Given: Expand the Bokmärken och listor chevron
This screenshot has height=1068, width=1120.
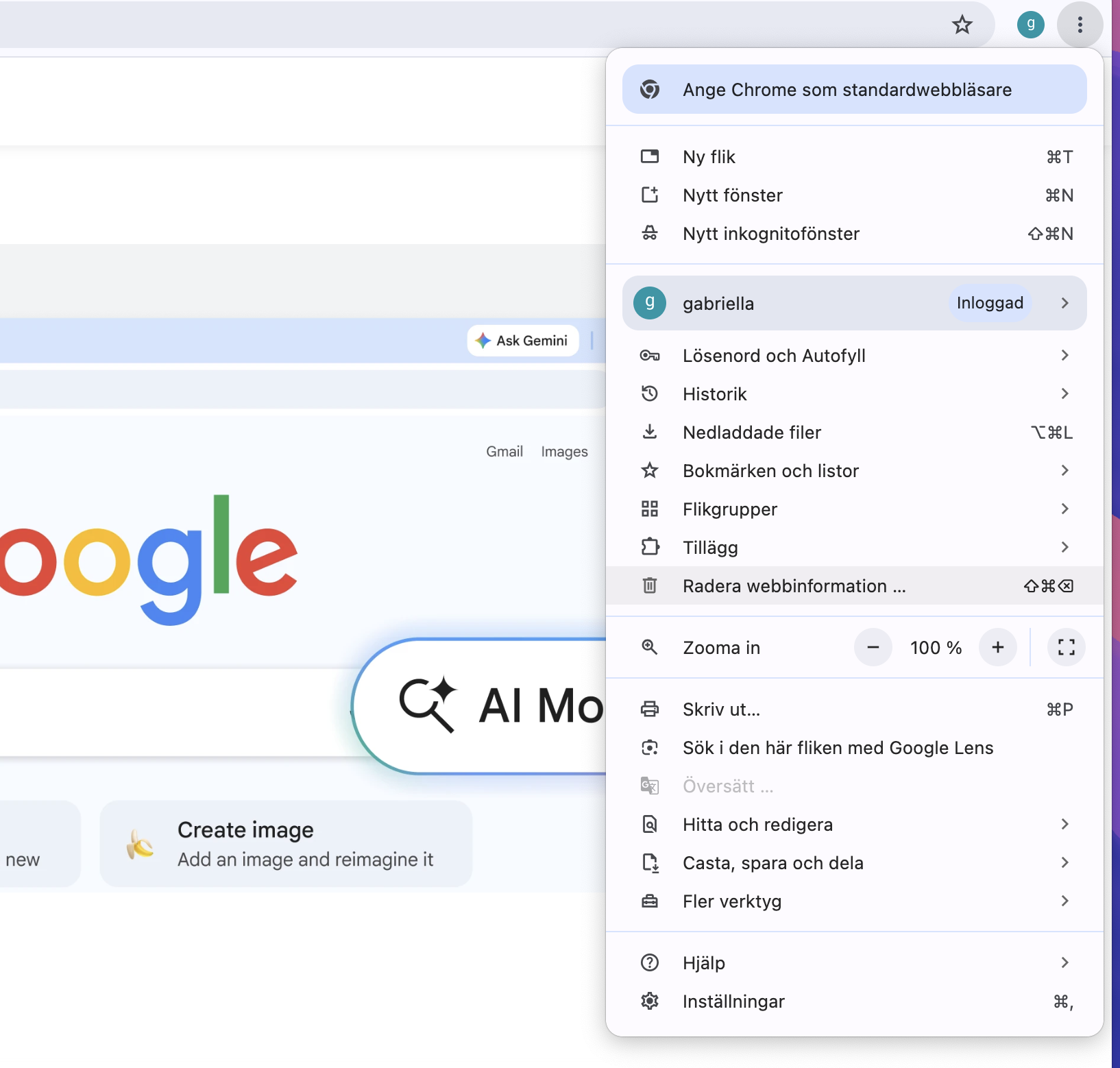Looking at the screenshot, I should pos(1064,470).
